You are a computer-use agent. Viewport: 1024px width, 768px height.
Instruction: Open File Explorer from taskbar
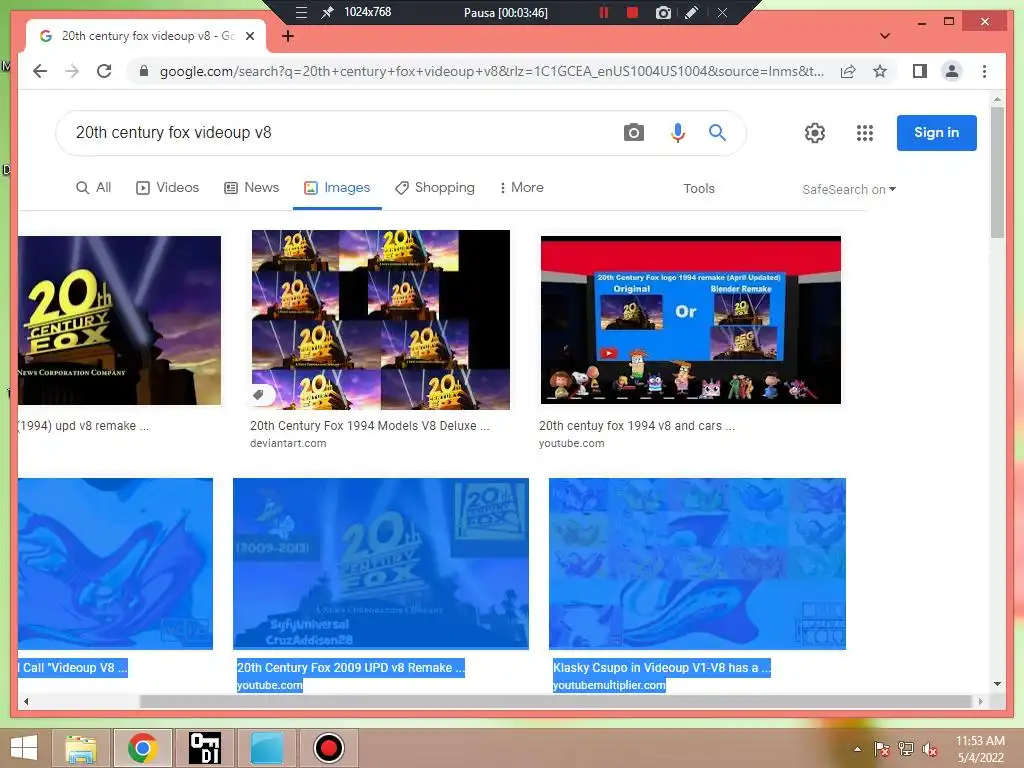pyautogui.click(x=81, y=748)
